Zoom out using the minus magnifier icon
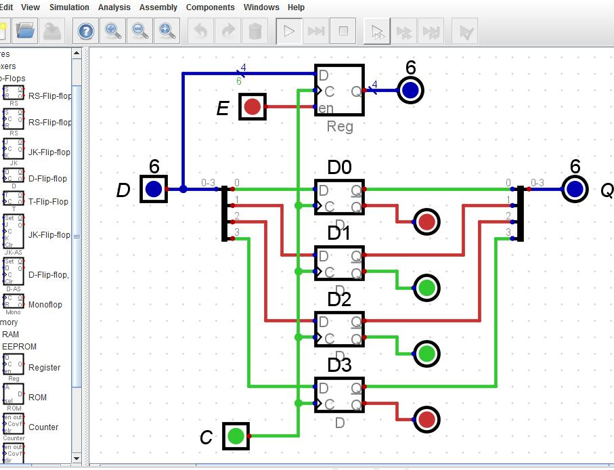The image size is (614, 470). pyautogui.click(x=140, y=31)
